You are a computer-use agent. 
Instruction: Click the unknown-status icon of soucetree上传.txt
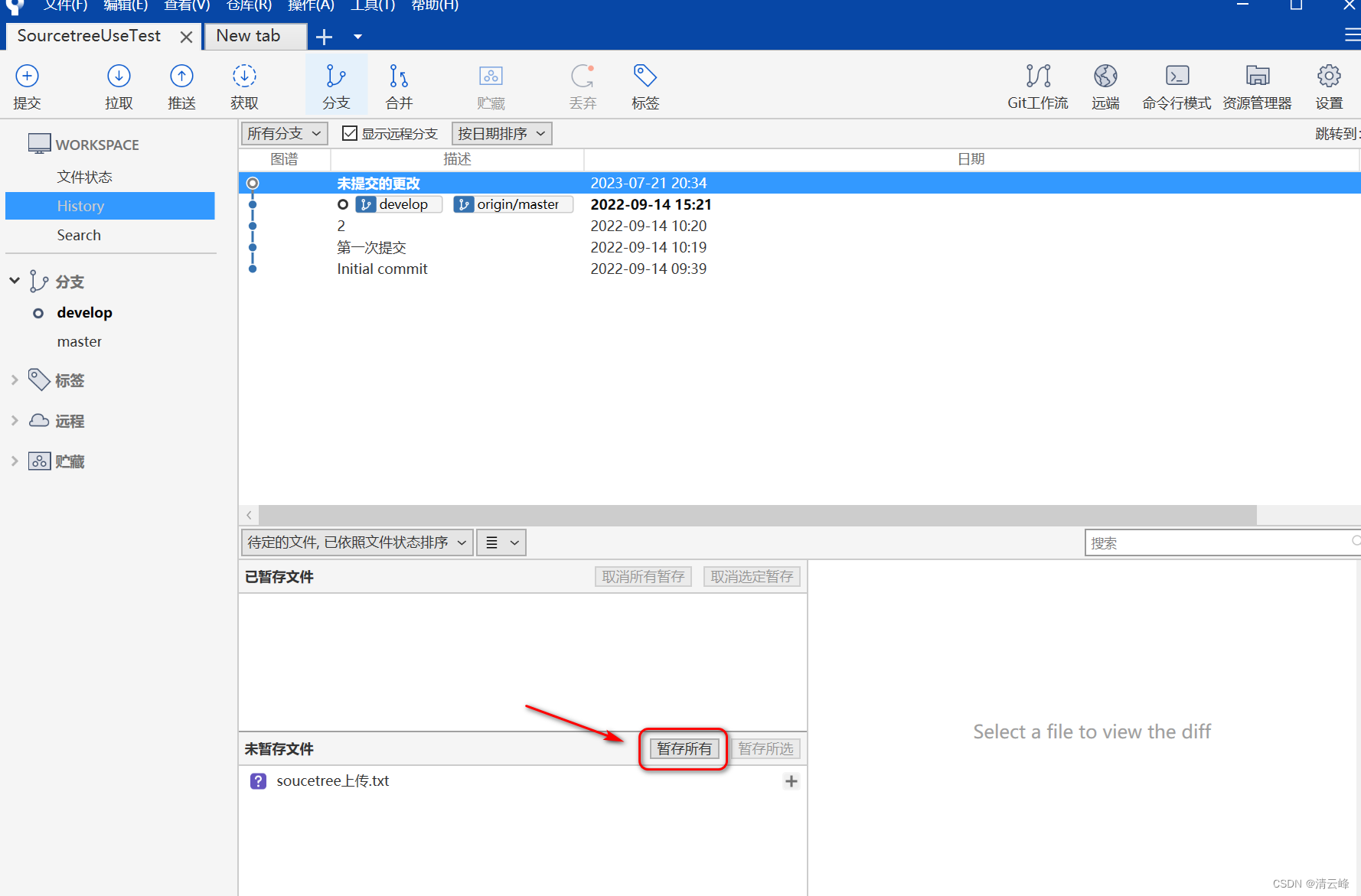(x=258, y=780)
